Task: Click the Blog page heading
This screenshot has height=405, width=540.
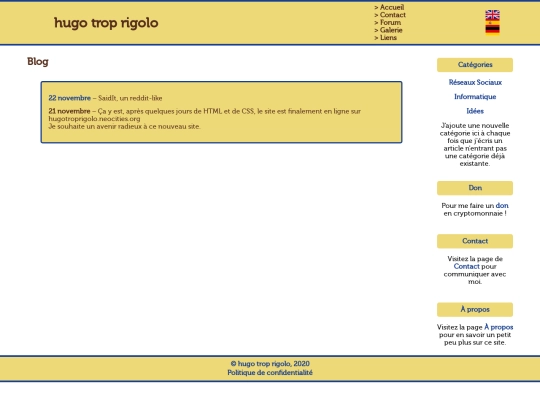Action: (38, 62)
